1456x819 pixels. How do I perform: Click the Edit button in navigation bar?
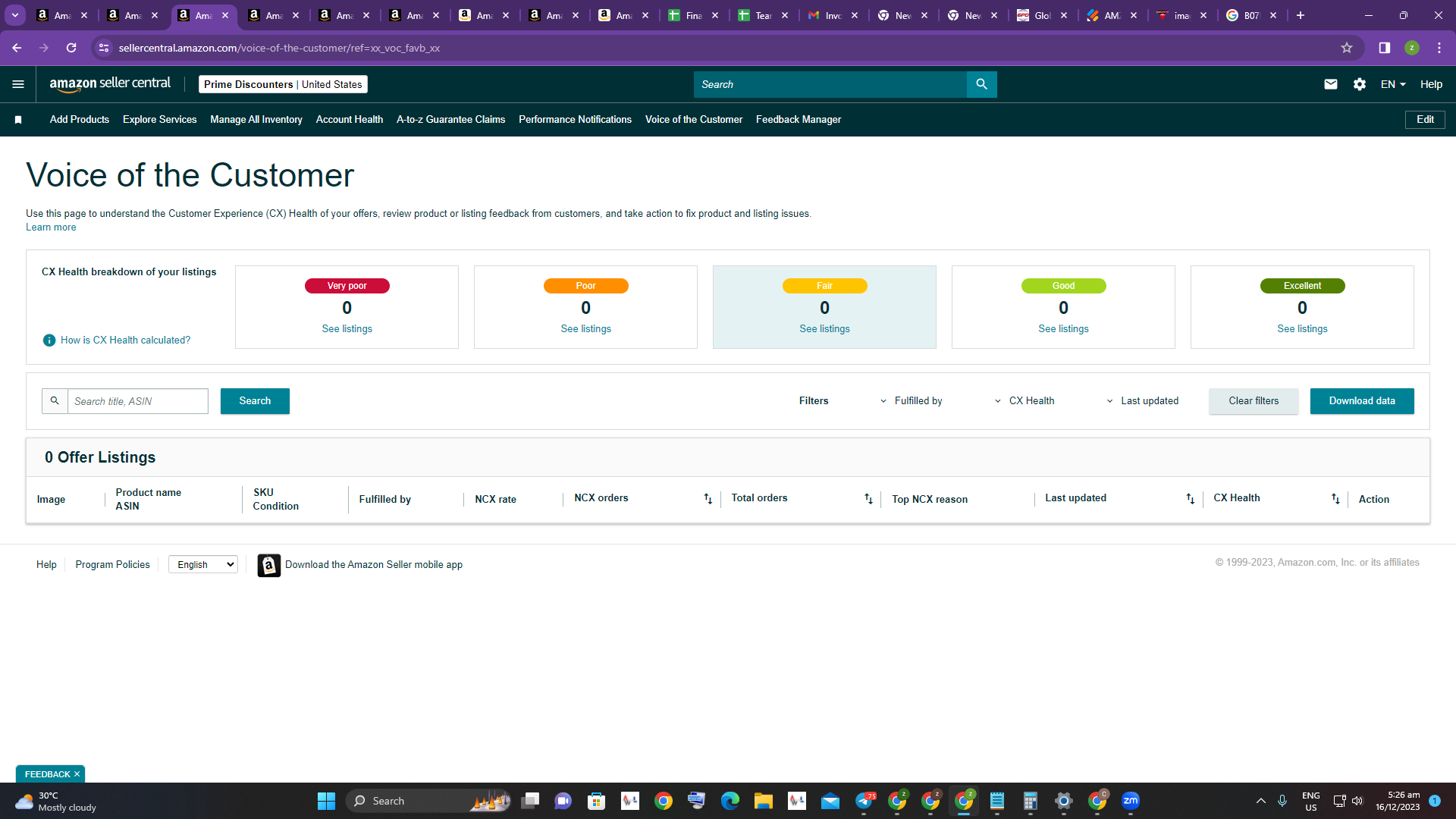1425,120
